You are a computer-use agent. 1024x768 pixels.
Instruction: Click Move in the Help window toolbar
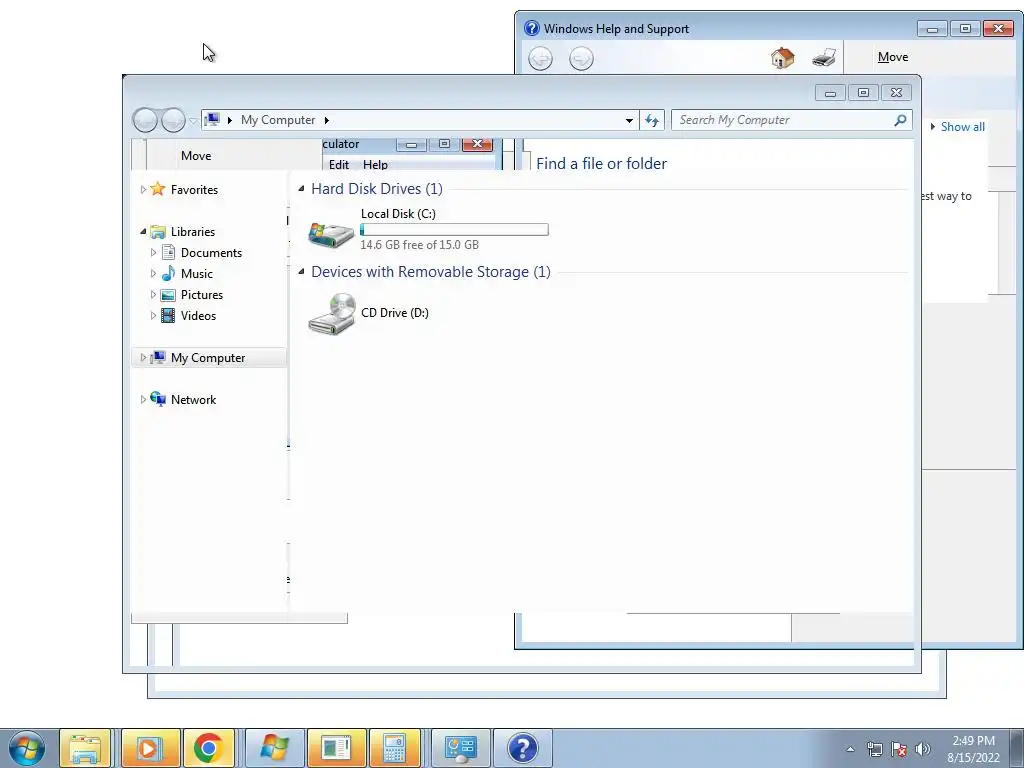click(x=893, y=57)
